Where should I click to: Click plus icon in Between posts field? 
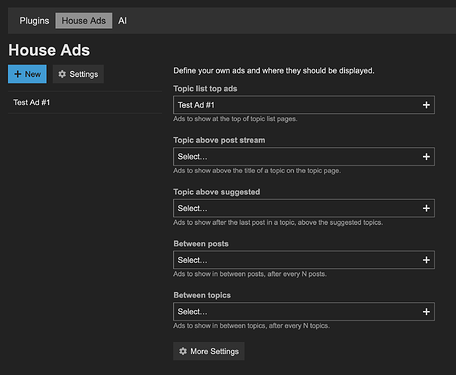click(426, 260)
